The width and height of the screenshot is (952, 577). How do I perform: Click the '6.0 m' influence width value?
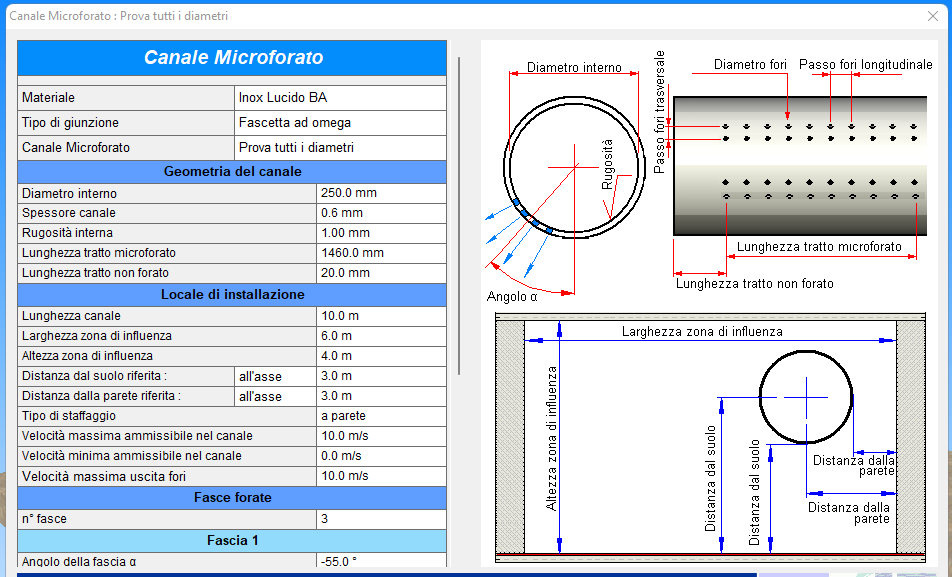coord(381,336)
